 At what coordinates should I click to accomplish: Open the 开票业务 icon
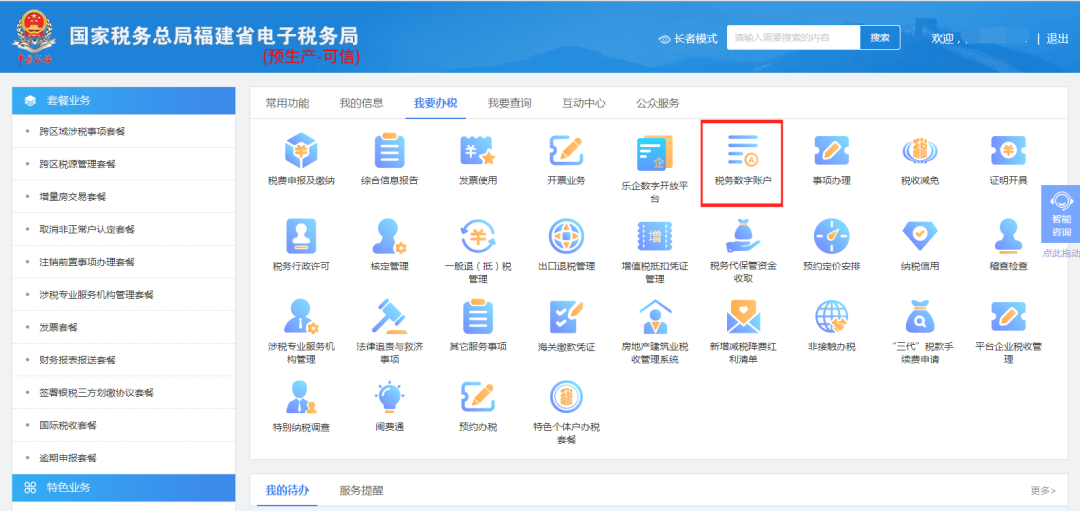[565, 151]
